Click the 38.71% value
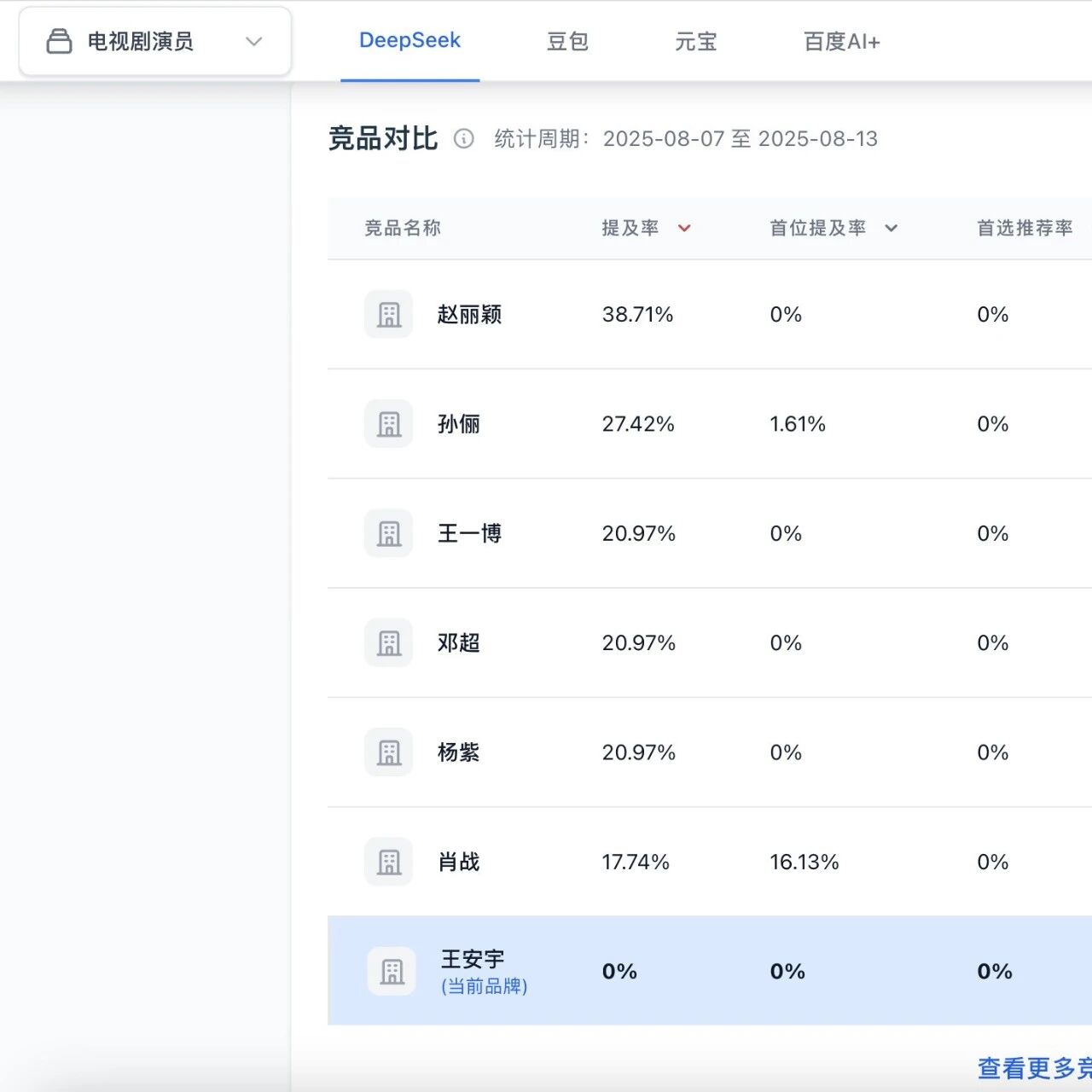 coord(637,315)
